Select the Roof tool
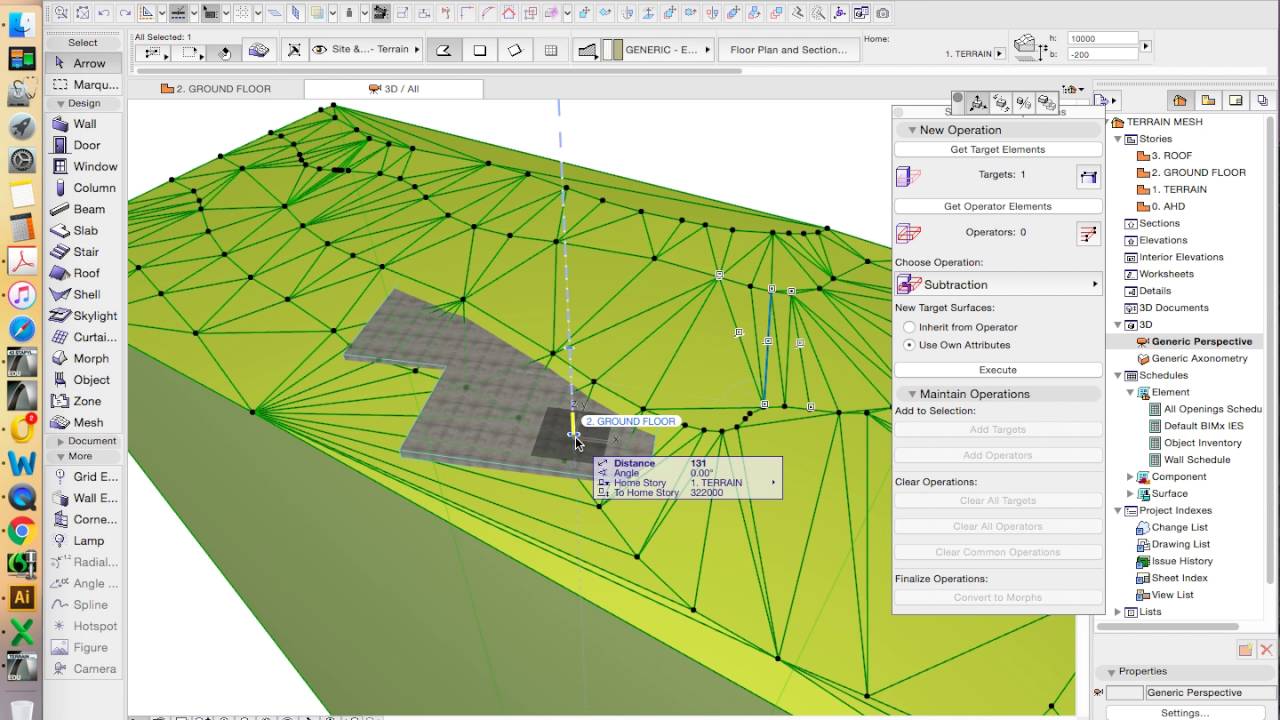The image size is (1280, 720). click(84, 273)
